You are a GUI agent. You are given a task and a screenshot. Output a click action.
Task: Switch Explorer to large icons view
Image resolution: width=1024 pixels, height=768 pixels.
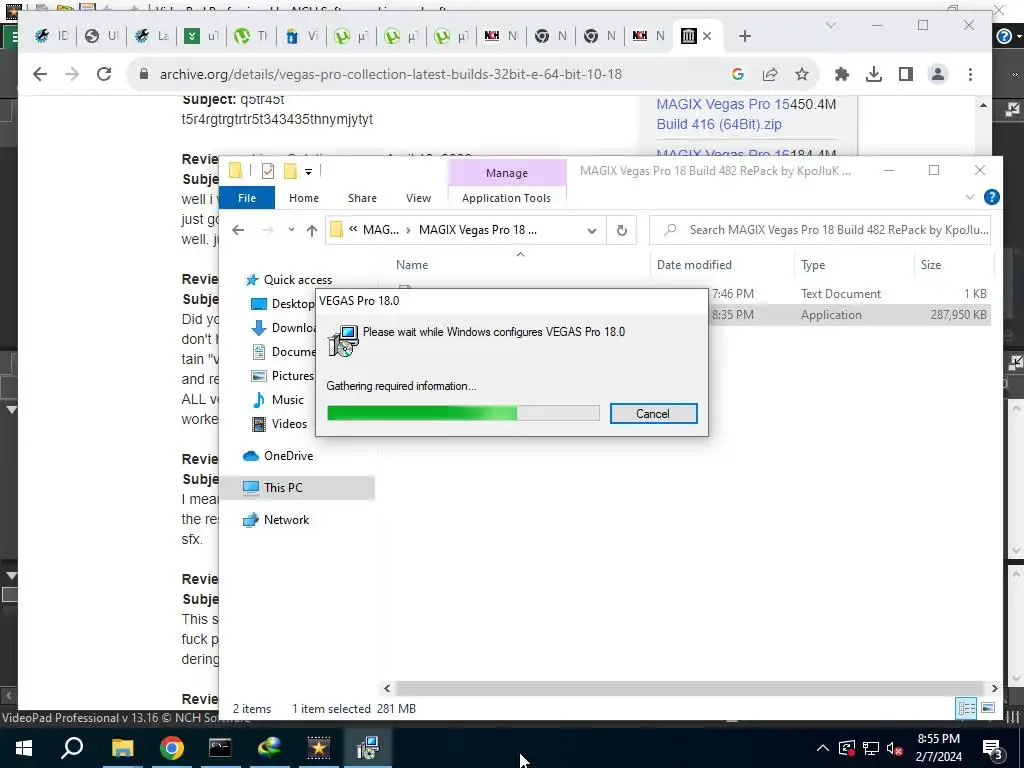pyautogui.click(x=987, y=709)
